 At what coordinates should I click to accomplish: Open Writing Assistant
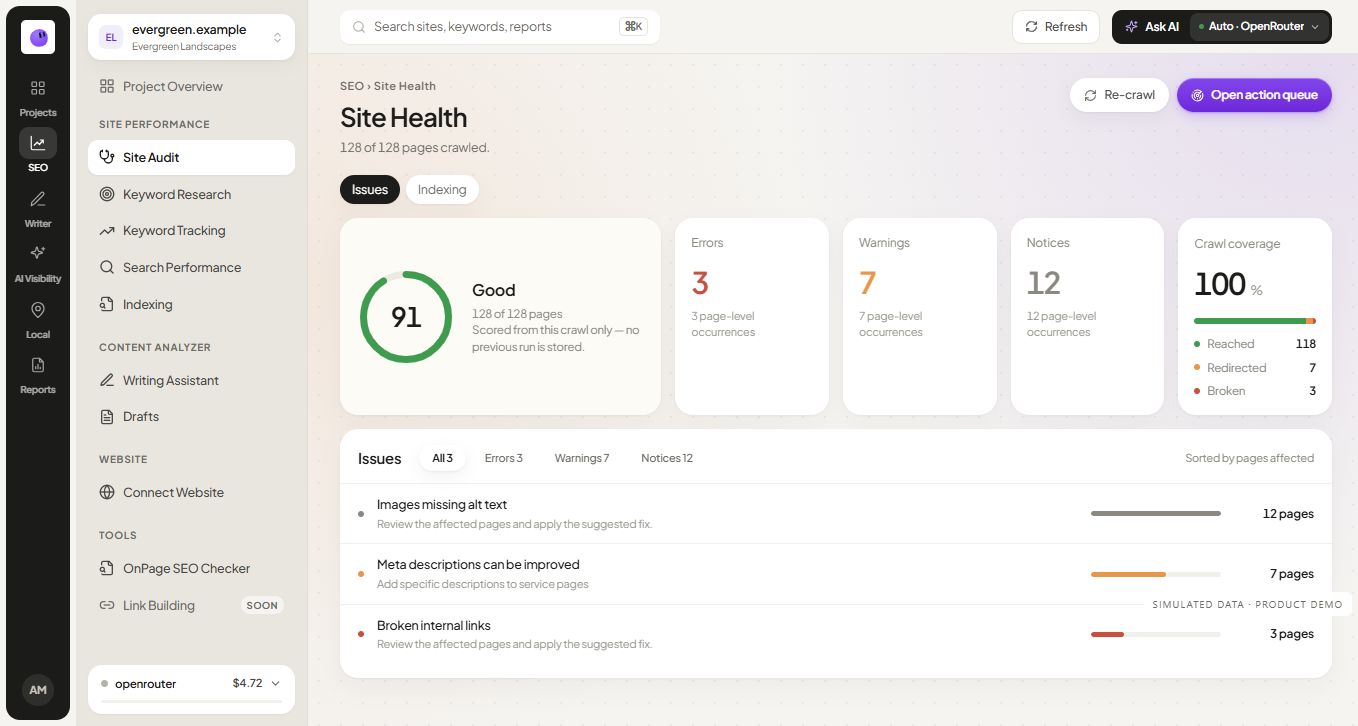point(191,380)
